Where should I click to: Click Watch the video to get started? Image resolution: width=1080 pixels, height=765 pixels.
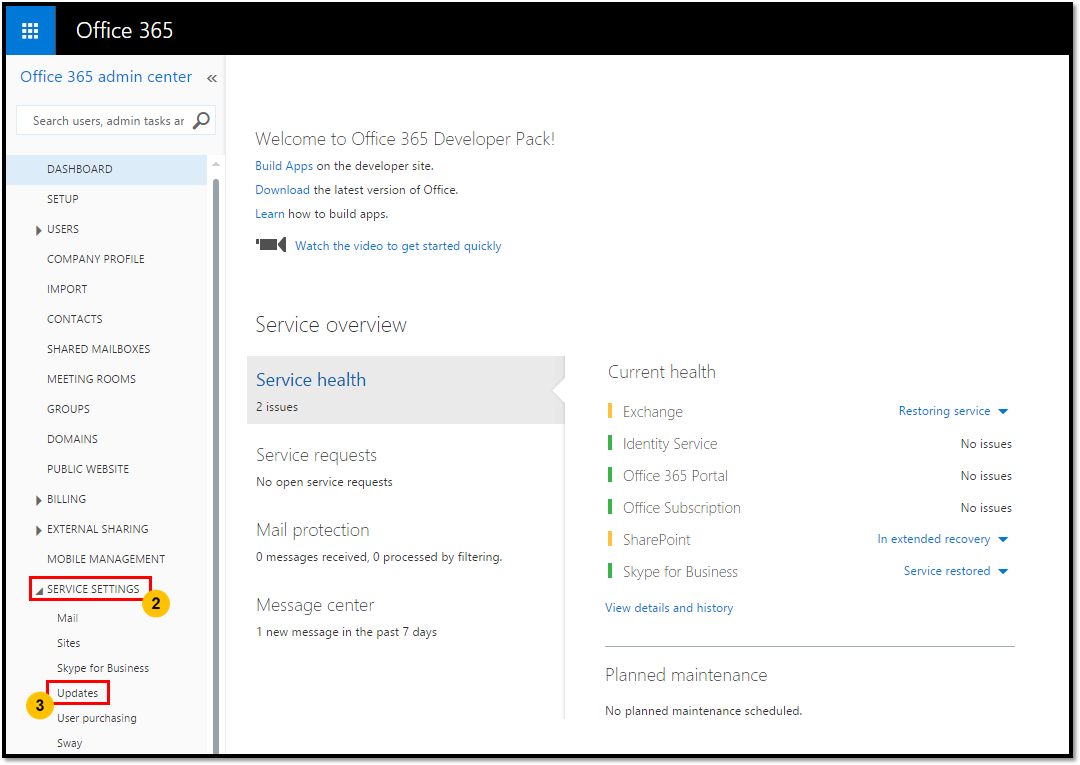[x=399, y=245]
